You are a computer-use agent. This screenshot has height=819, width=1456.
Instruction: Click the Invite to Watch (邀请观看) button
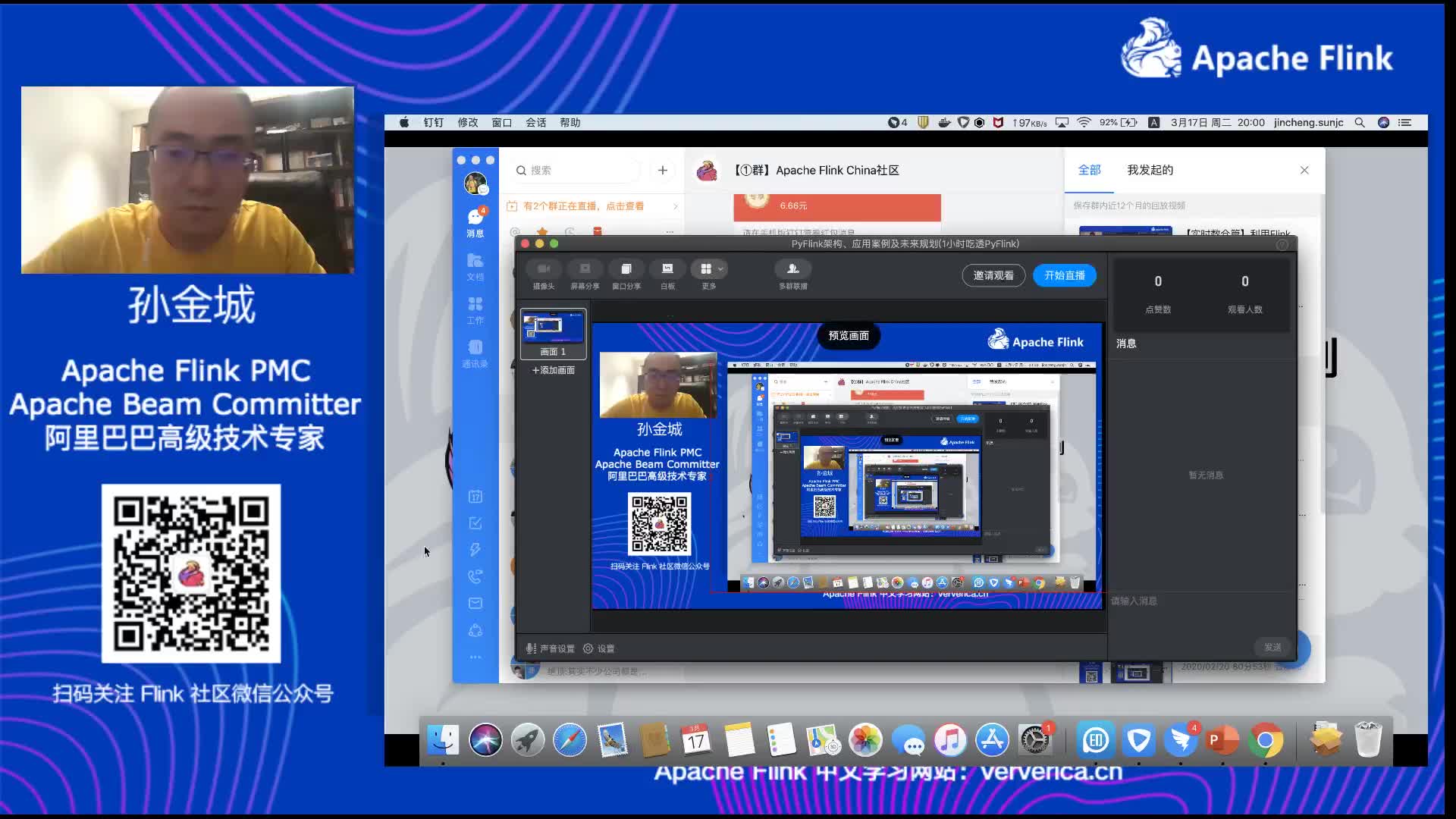click(x=993, y=275)
